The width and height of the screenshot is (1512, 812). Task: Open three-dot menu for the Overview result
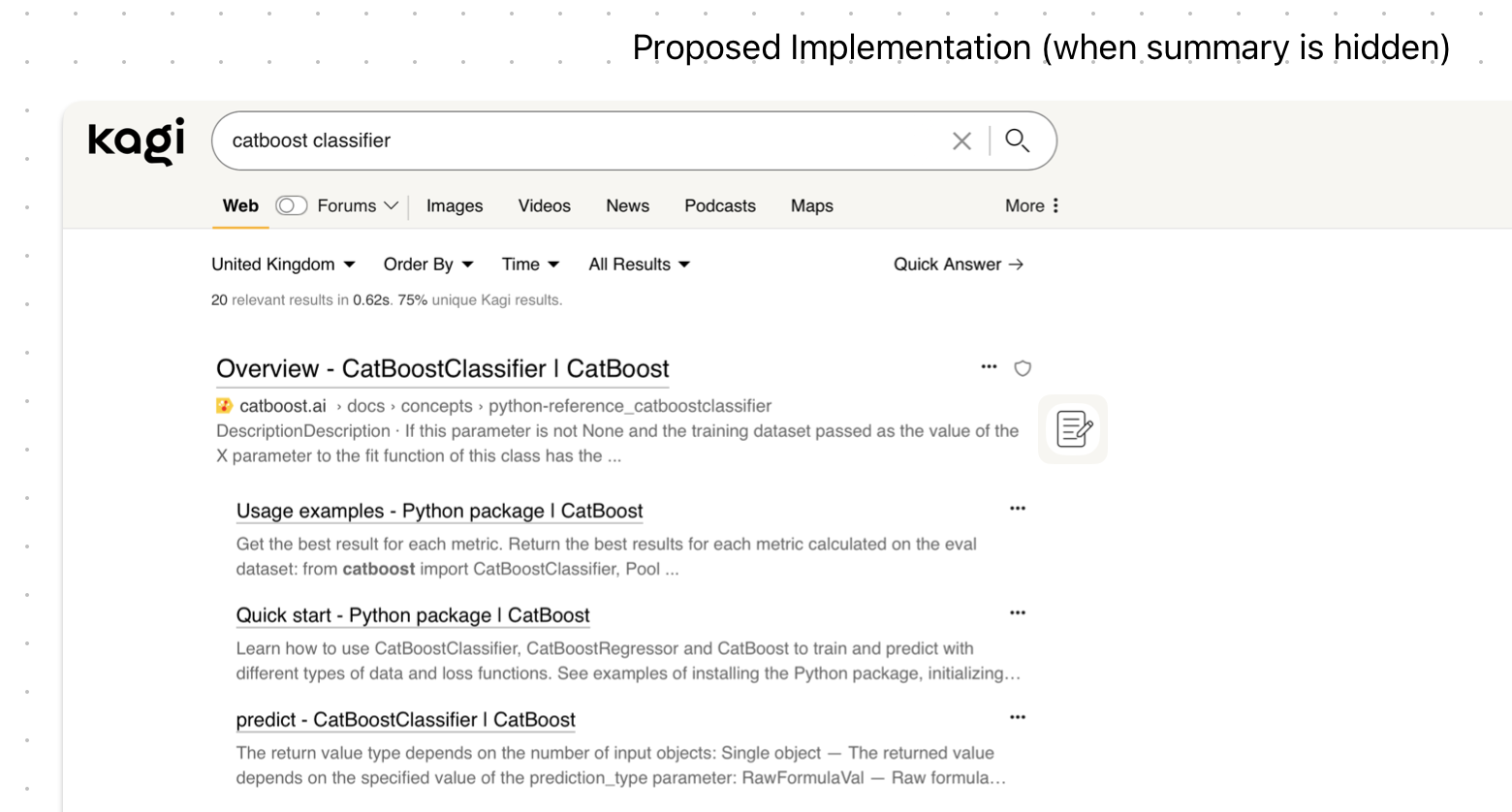(x=989, y=367)
